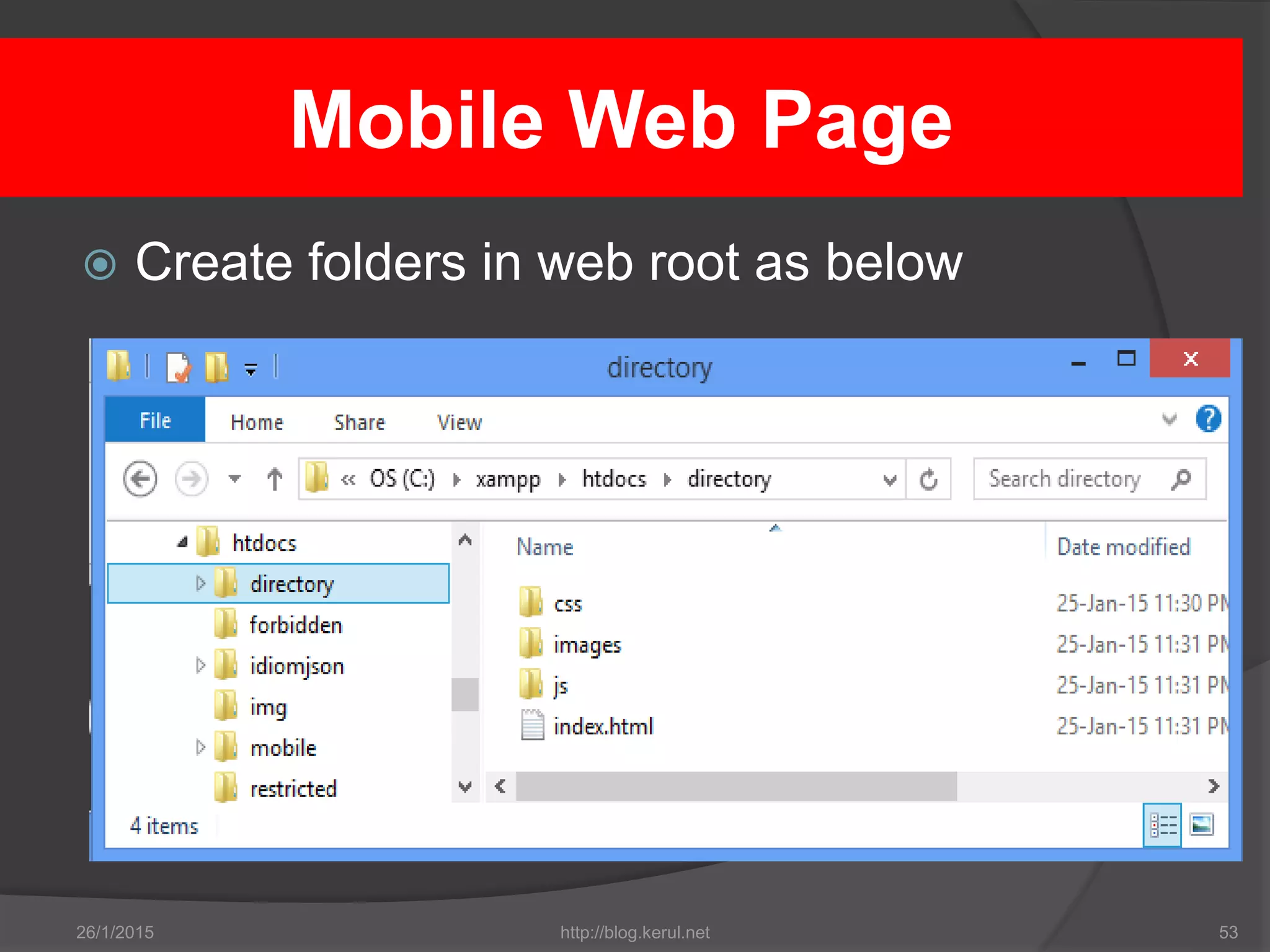The image size is (1270, 952).
Task: Maximize the directory window
Action: [x=1126, y=358]
